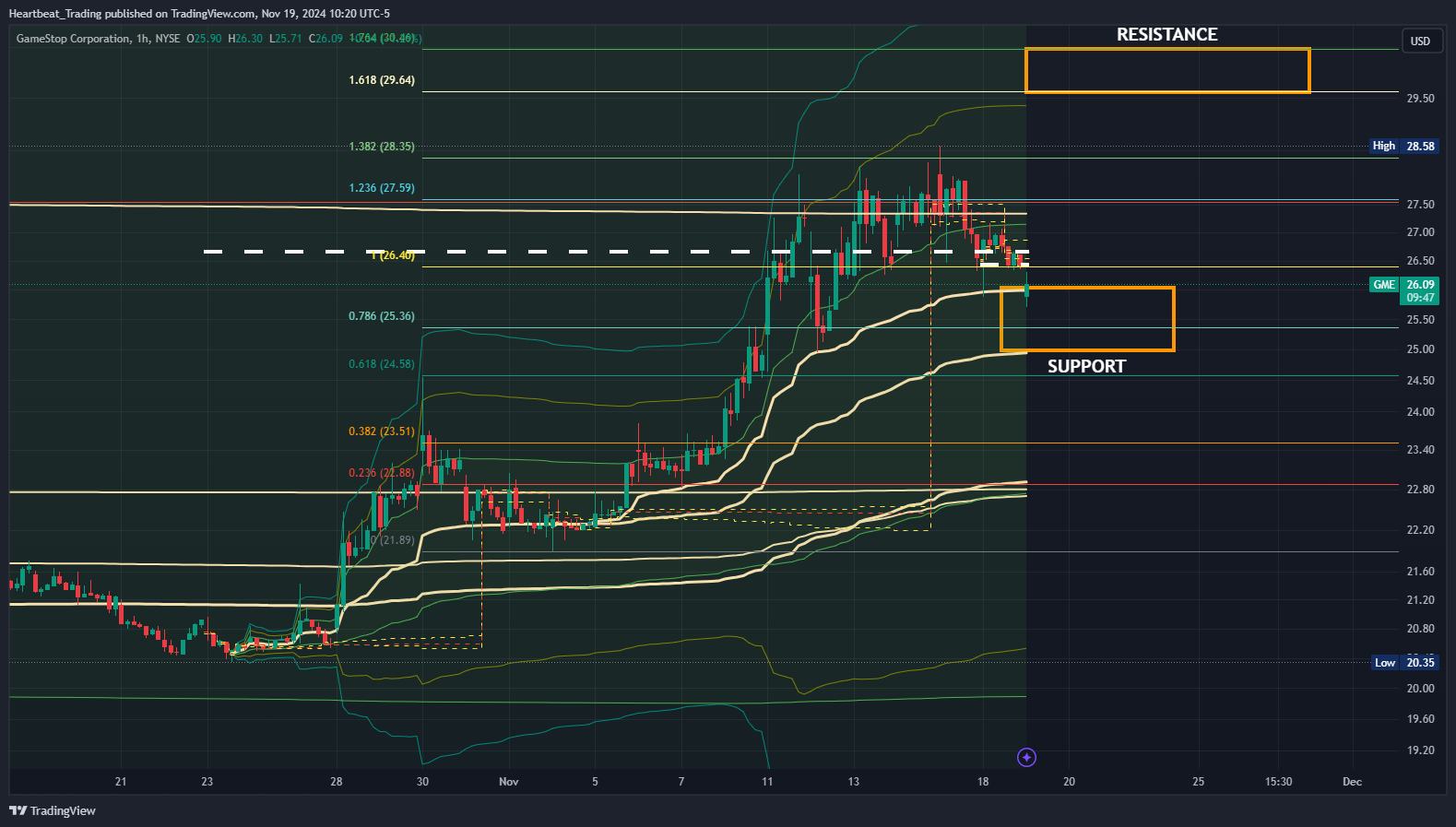Viewport: 1456px width, 827px height.
Task: Click the GameStop Corporation, 1h, NYSE title
Action: [99, 39]
